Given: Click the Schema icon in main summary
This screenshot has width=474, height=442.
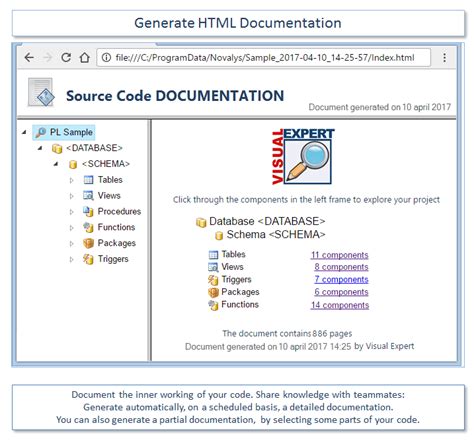Looking at the screenshot, I should [x=219, y=236].
